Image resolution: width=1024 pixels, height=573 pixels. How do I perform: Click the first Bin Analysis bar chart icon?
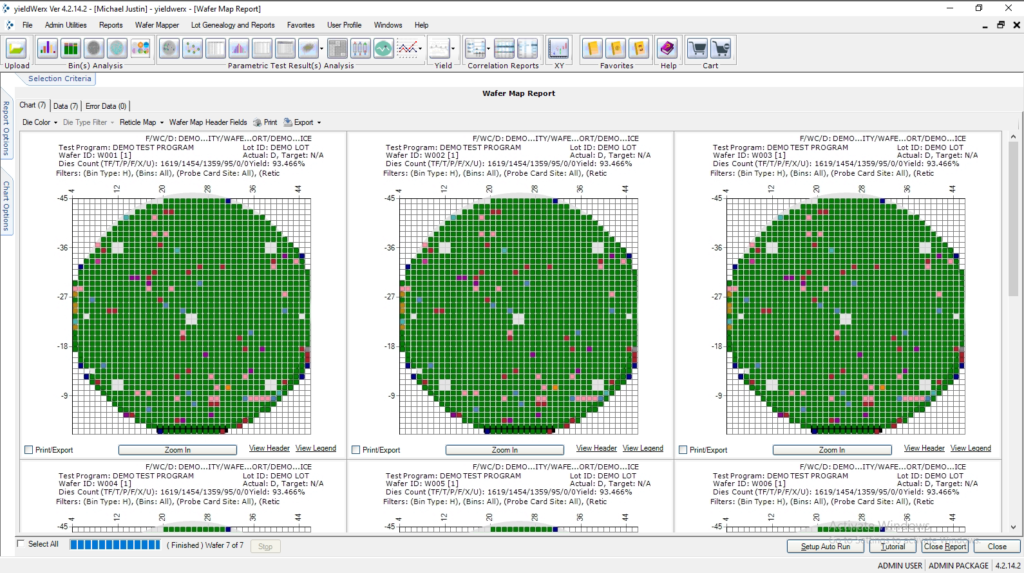48,48
